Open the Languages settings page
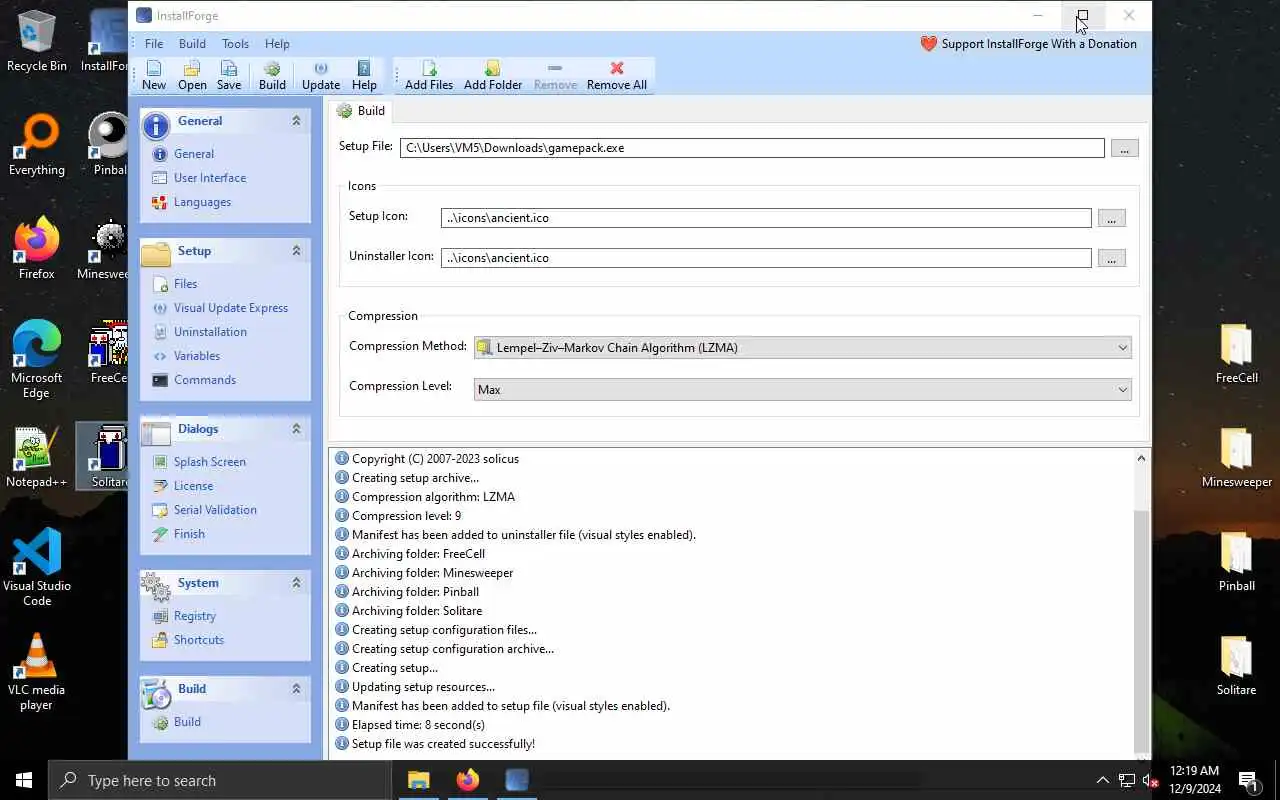 tap(202, 202)
